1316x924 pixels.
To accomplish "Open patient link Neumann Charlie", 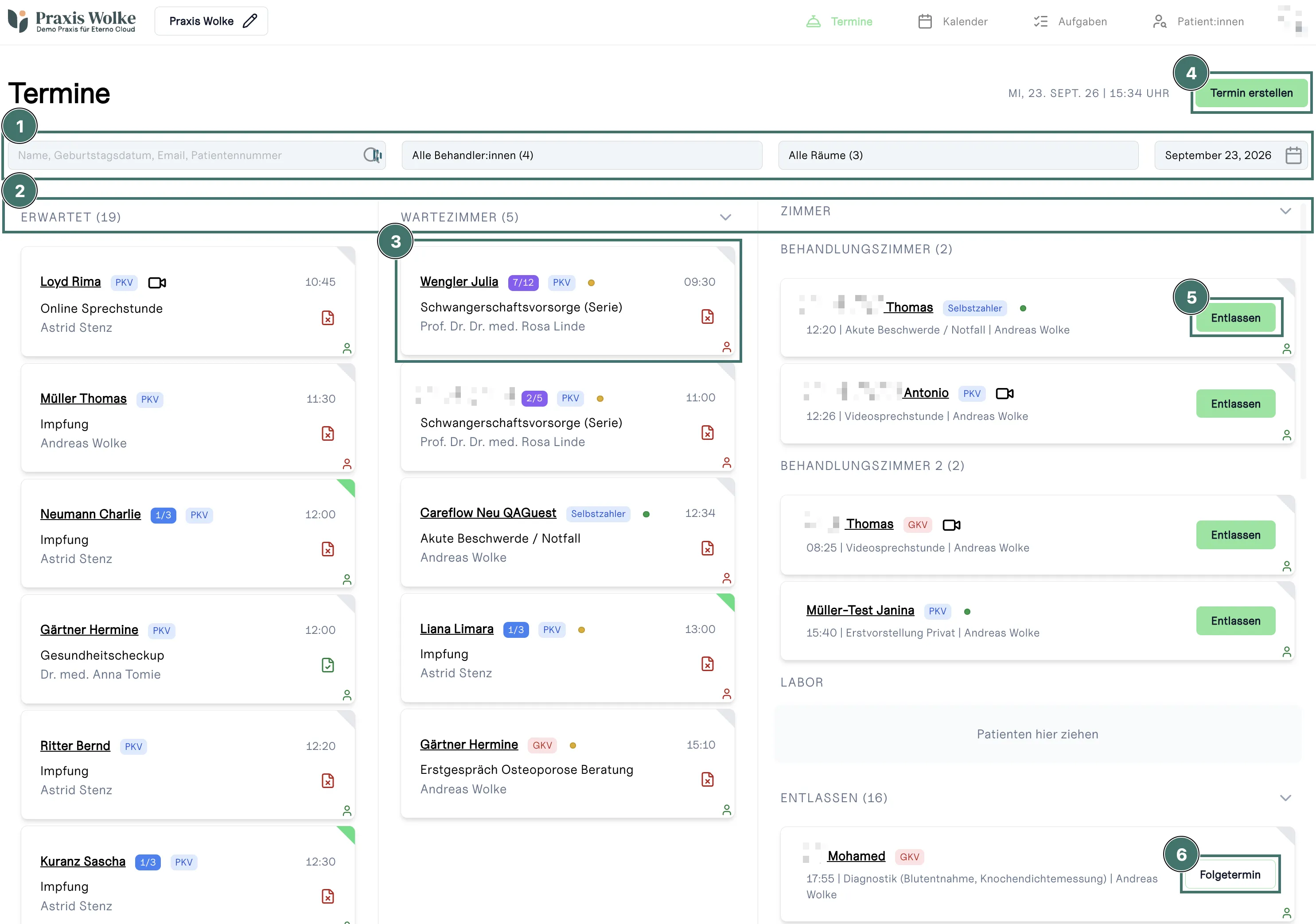I will tap(90, 514).
